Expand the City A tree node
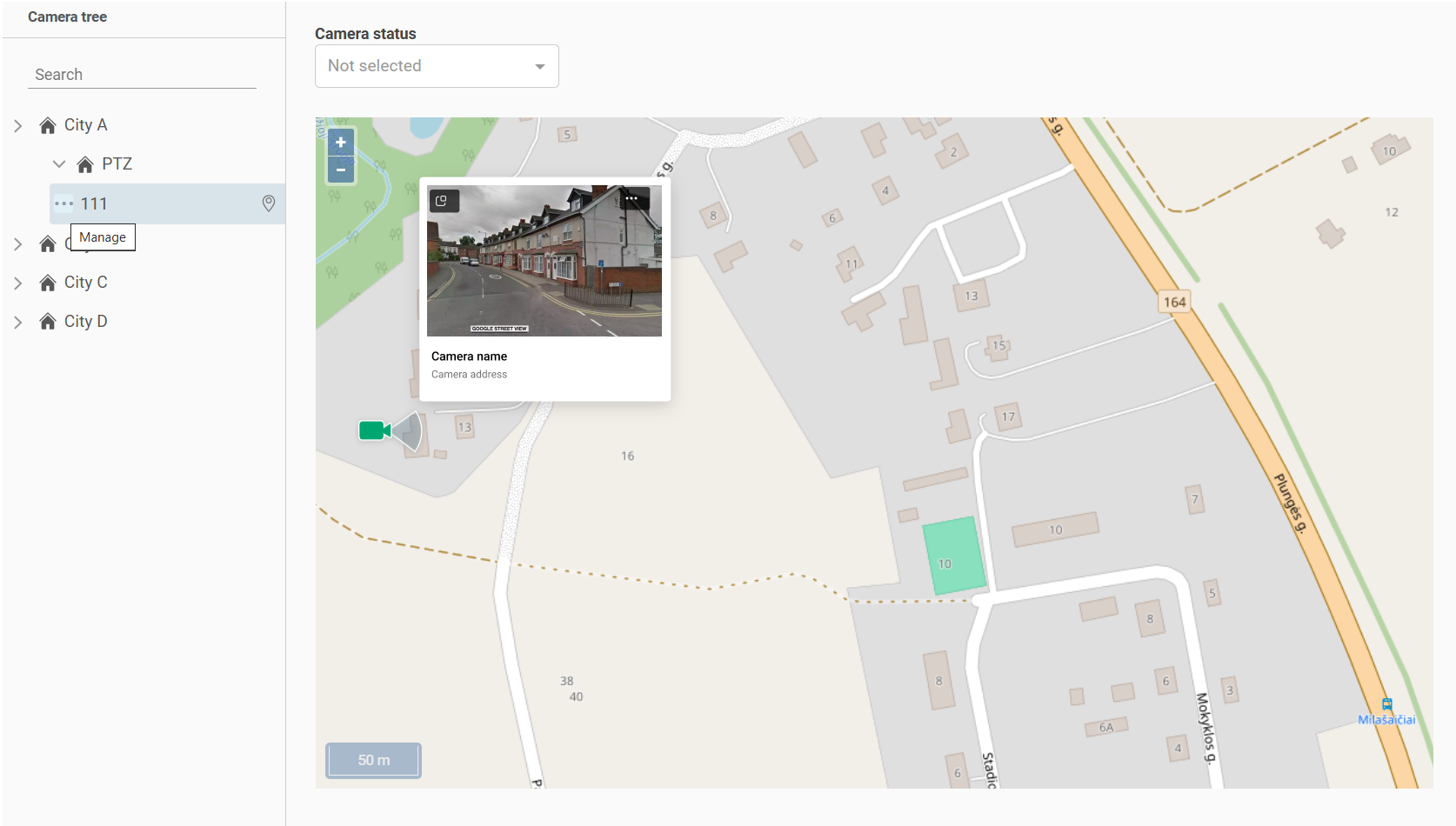The width and height of the screenshot is (1456, 826). point(18,126)
